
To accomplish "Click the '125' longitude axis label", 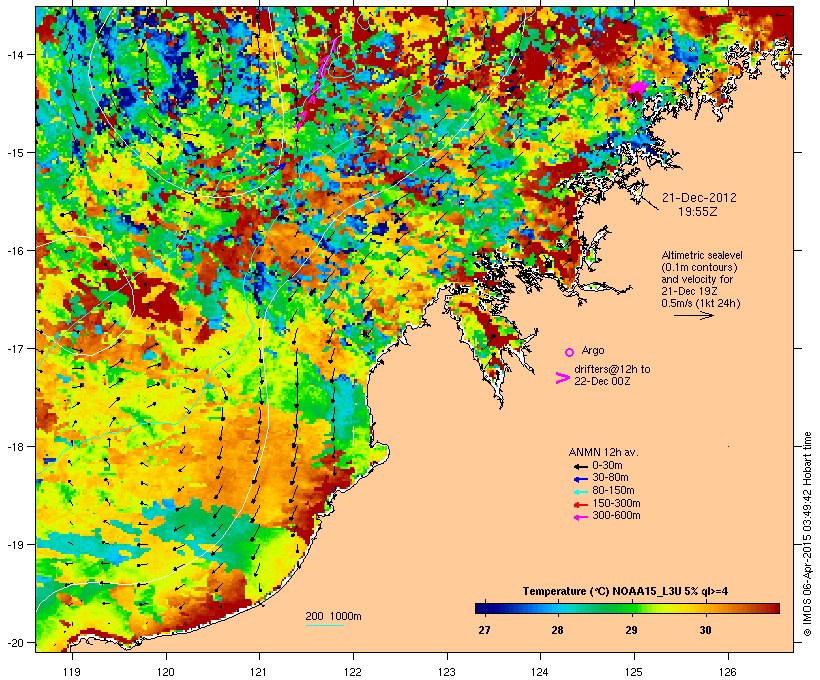I will coord(634,672).
